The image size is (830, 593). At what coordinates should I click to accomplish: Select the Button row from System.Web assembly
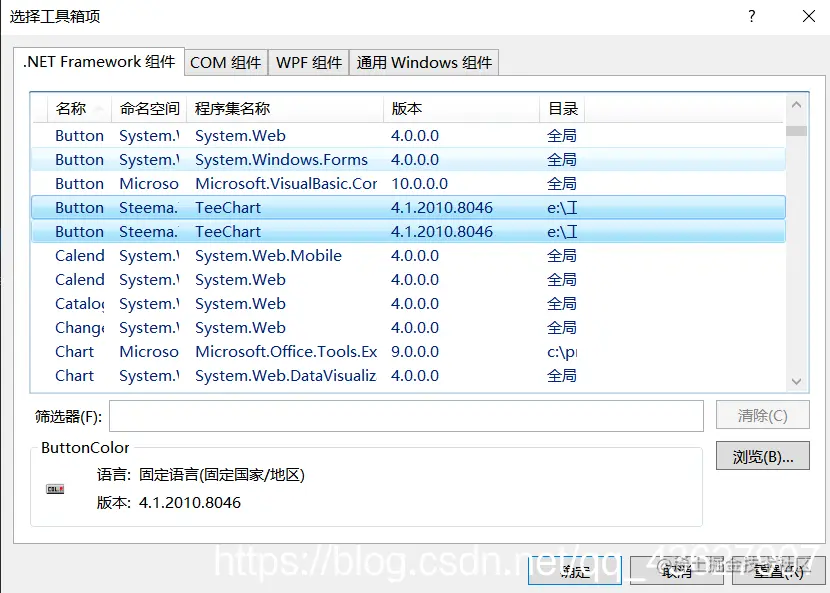pyautogui.click(x=408, y=136)
